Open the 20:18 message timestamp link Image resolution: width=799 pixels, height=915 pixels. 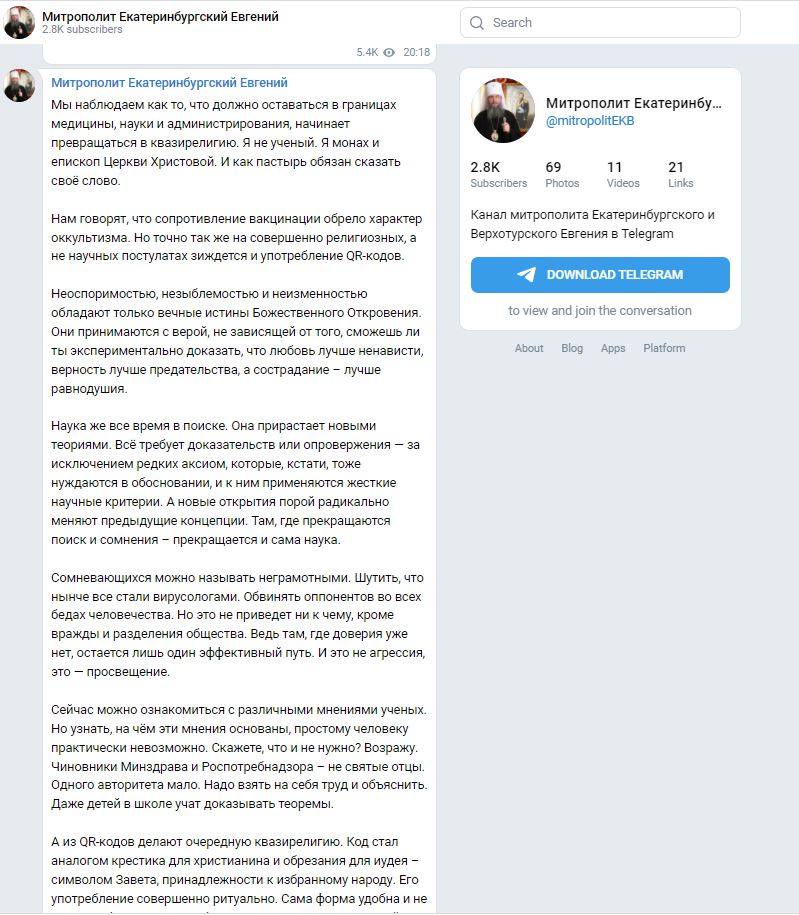[x=416, y=52]
